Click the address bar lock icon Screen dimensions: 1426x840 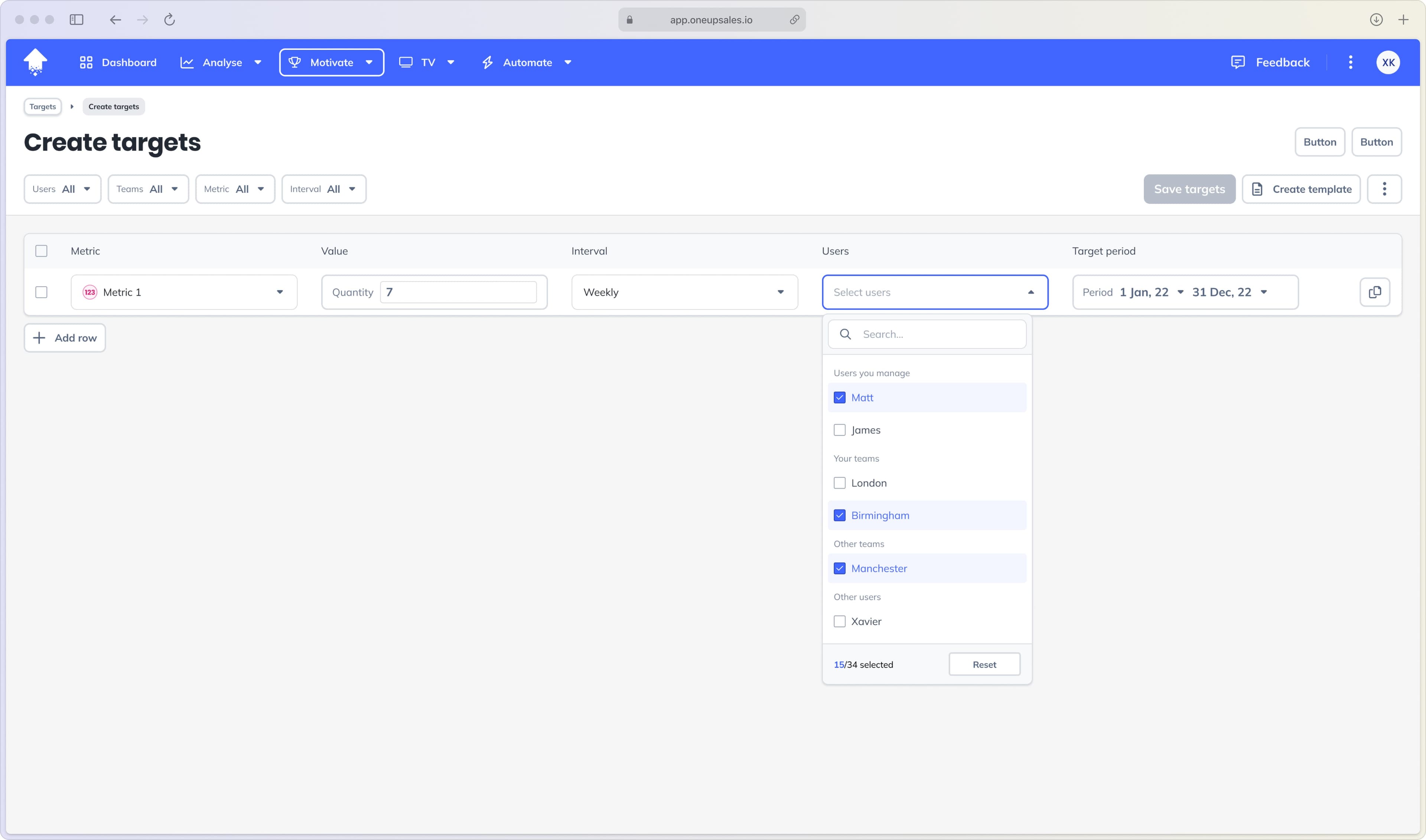629,20
